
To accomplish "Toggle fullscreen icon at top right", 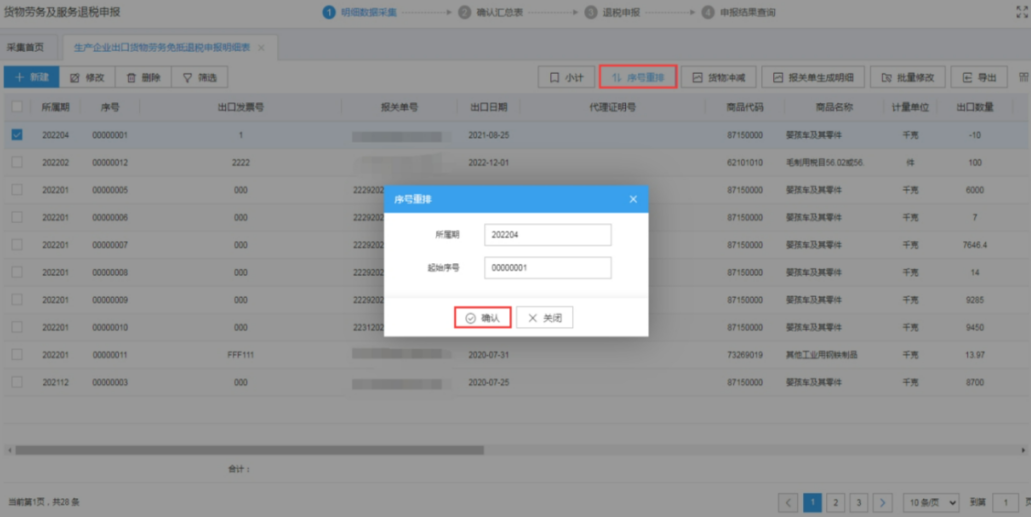I will coord(1022,12).
